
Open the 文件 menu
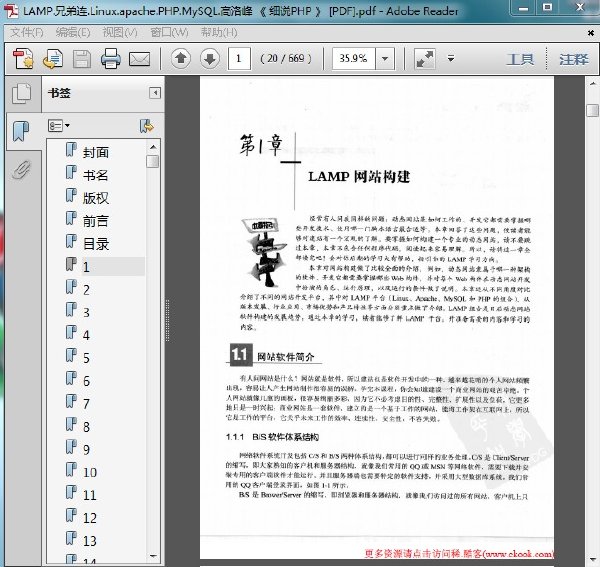pyautogui.click(x=26, y=33)
